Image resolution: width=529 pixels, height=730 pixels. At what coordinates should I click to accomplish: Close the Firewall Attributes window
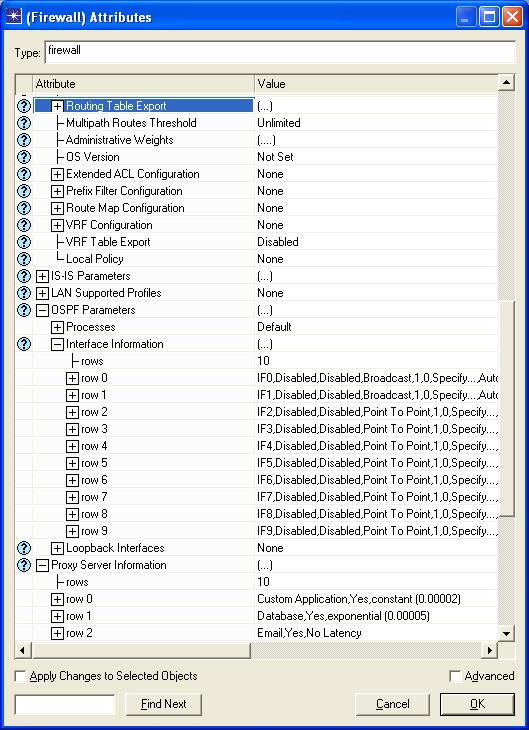pyautogui.click(x=512, y=17)
